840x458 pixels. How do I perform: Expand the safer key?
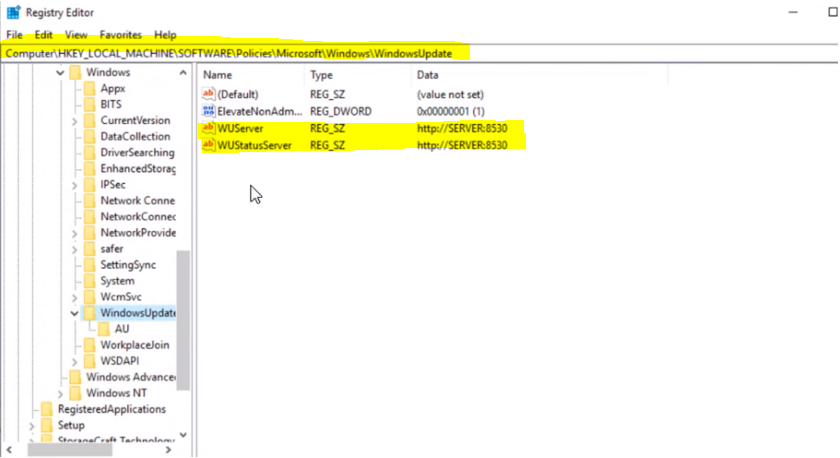[74, 250]
